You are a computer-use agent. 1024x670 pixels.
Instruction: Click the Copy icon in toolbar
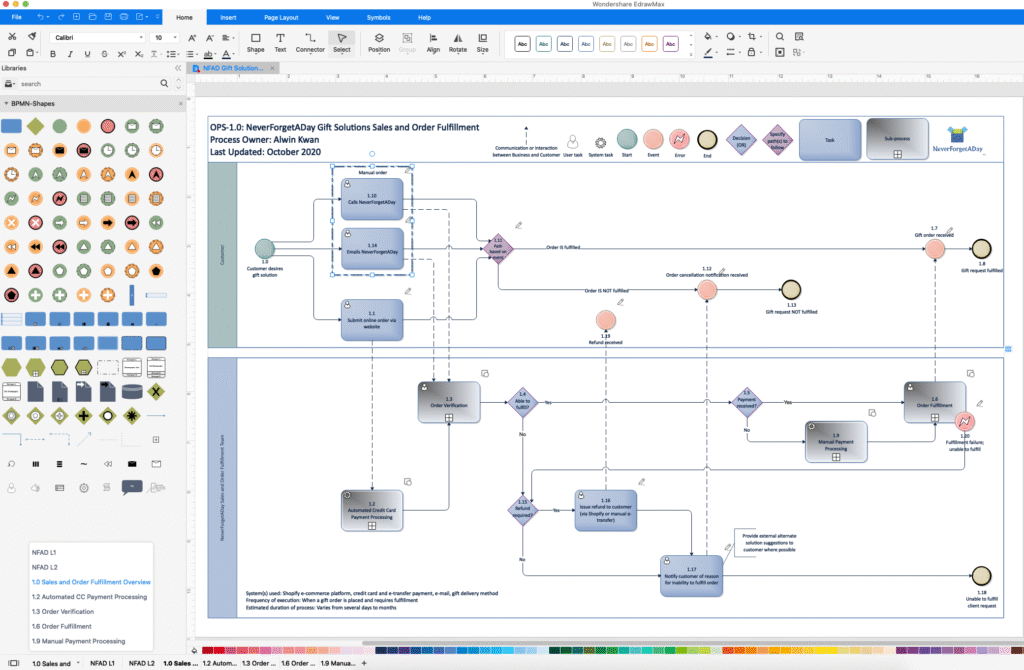point(12,53)
